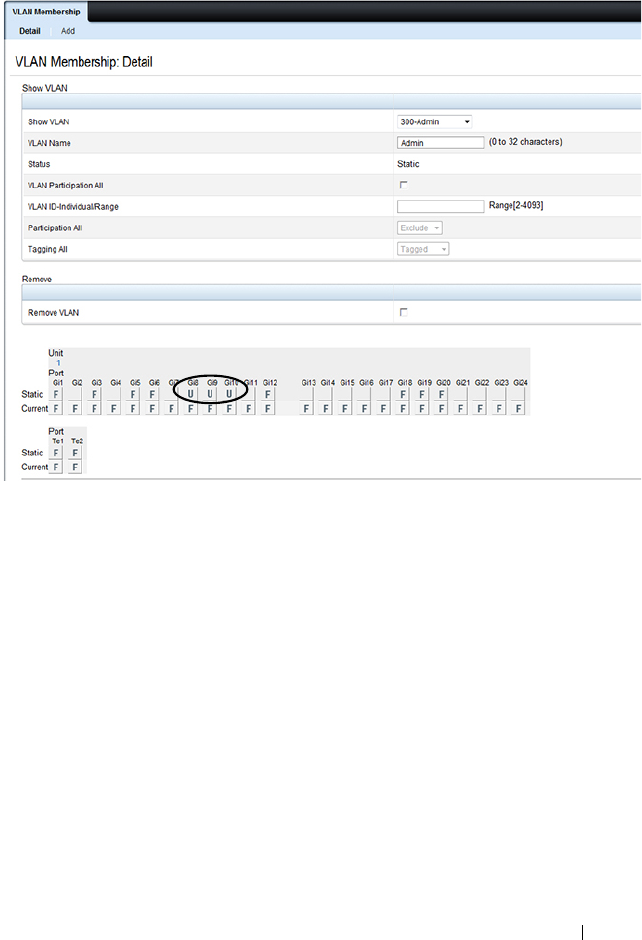Select the Current row cell under Gi12
This screenshot has width=642, height=940.
click(268, 409)
